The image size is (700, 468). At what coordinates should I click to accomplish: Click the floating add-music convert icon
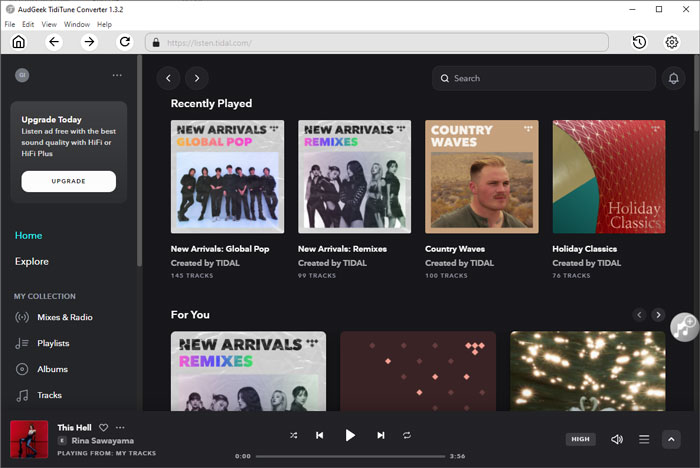pos(684,327)
